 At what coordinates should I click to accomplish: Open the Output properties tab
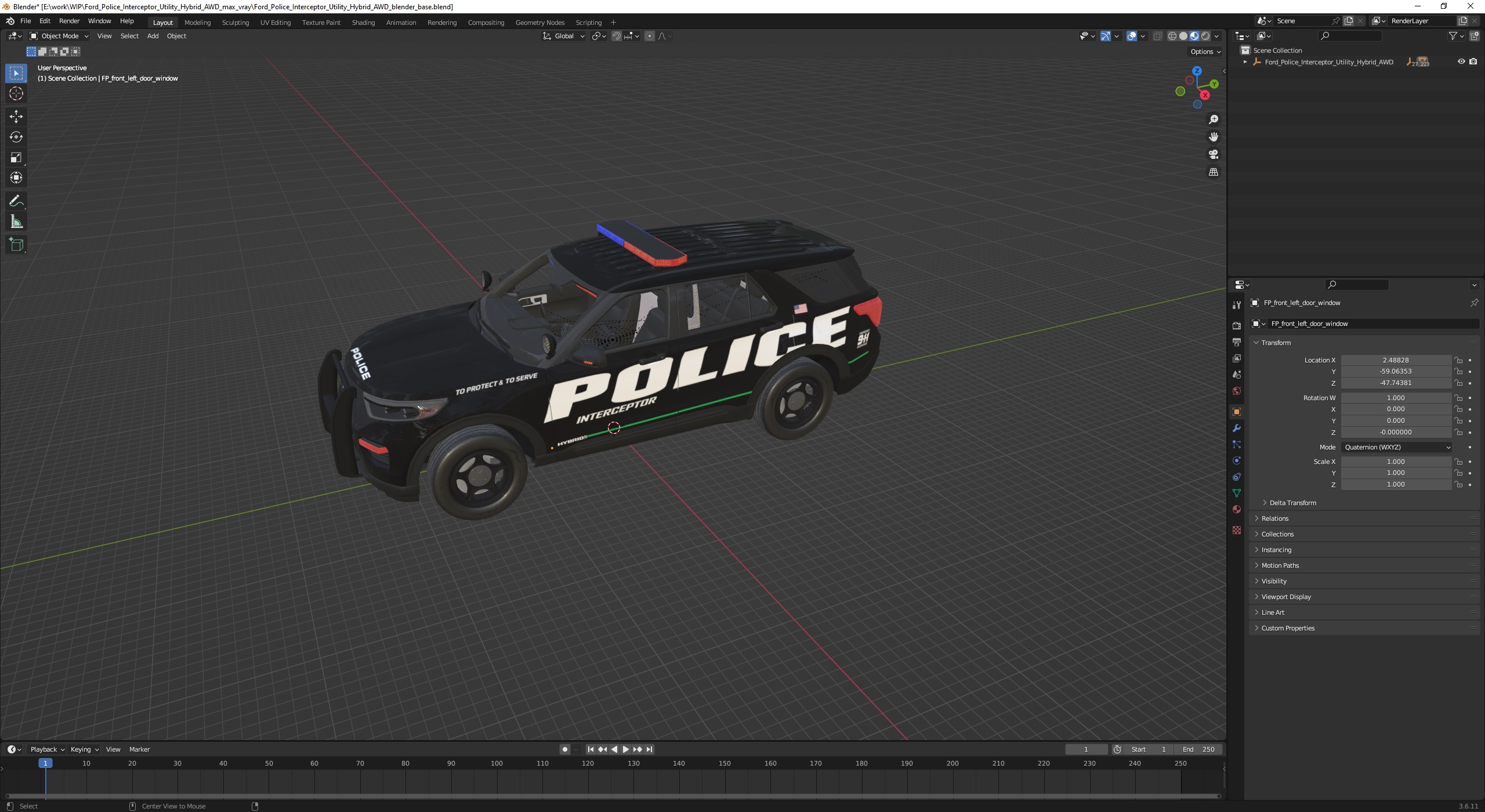[1236, 342]
